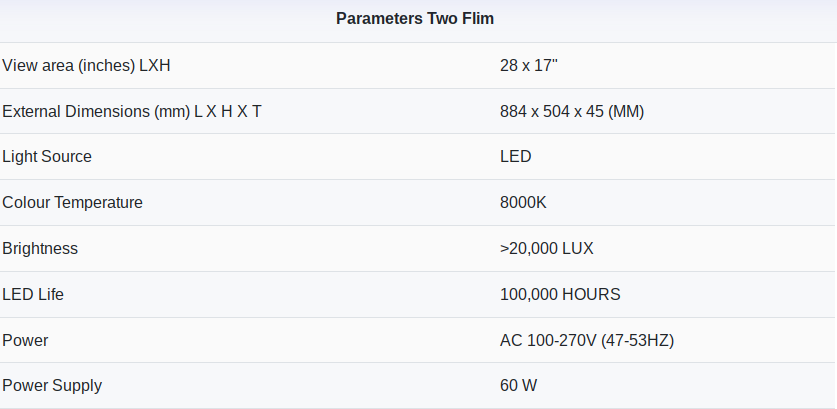Select the Light Source row label
The image size is (837, 409).
click(x=47, y=157)
